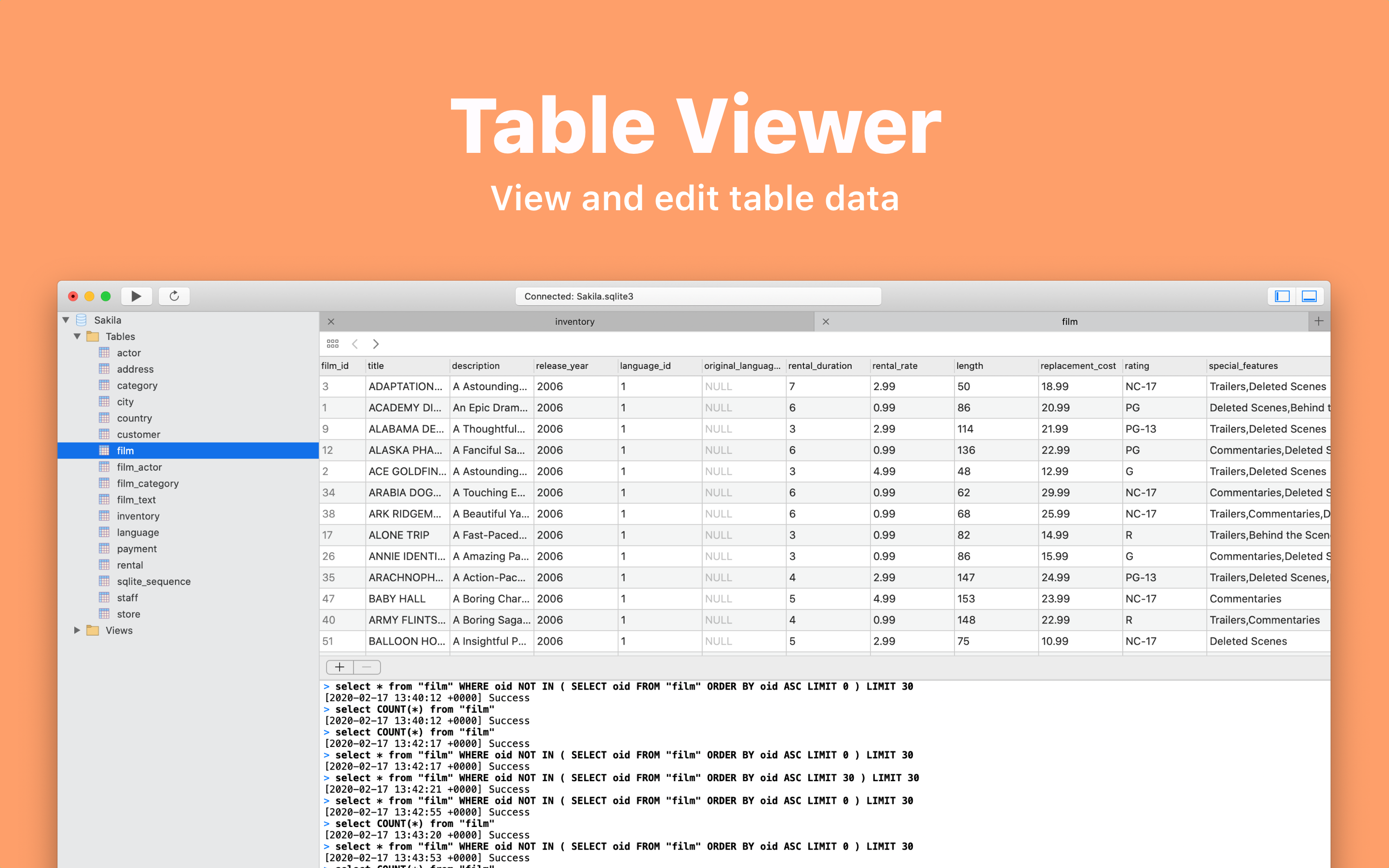The height and width of the screenshot is (868, 1389).
Task: Collapse the Tables folder
Action: pyautogui.click(x=77, y=337)
